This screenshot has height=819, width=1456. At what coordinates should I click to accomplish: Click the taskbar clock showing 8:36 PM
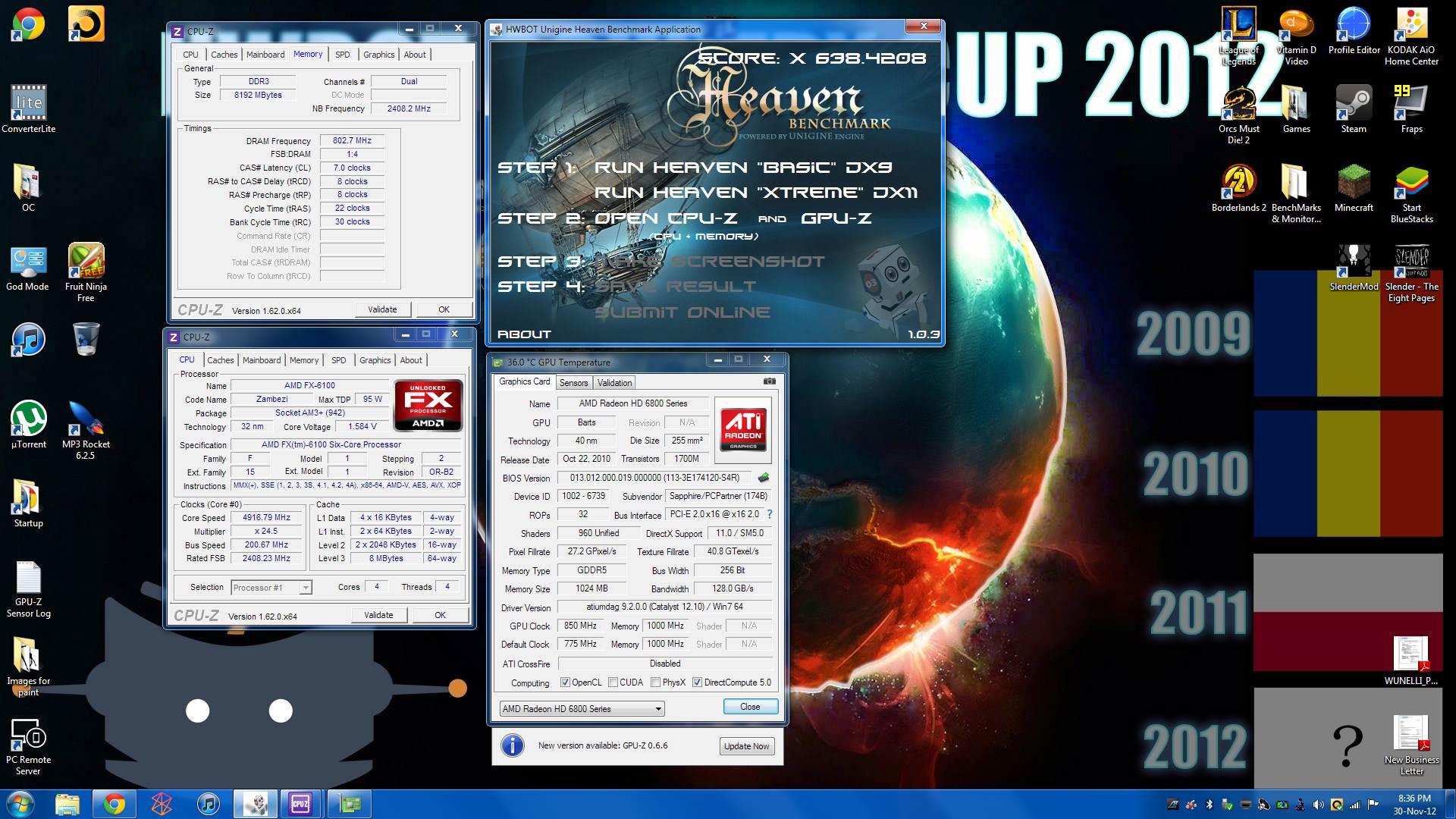1414,804
